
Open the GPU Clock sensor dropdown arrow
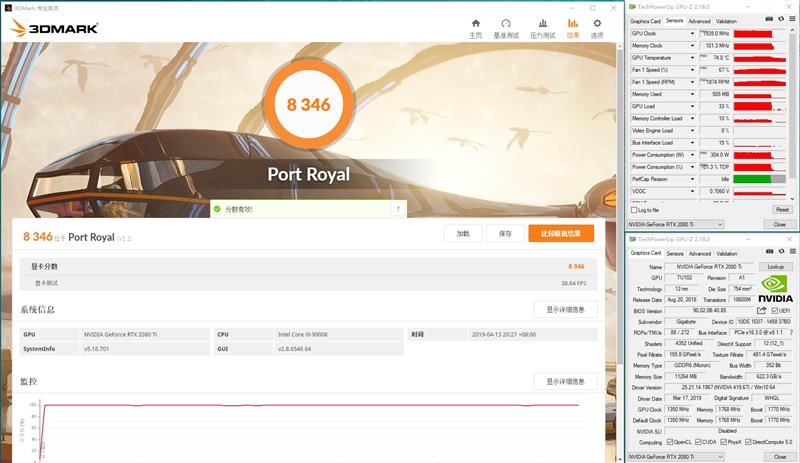click(692, 34)
